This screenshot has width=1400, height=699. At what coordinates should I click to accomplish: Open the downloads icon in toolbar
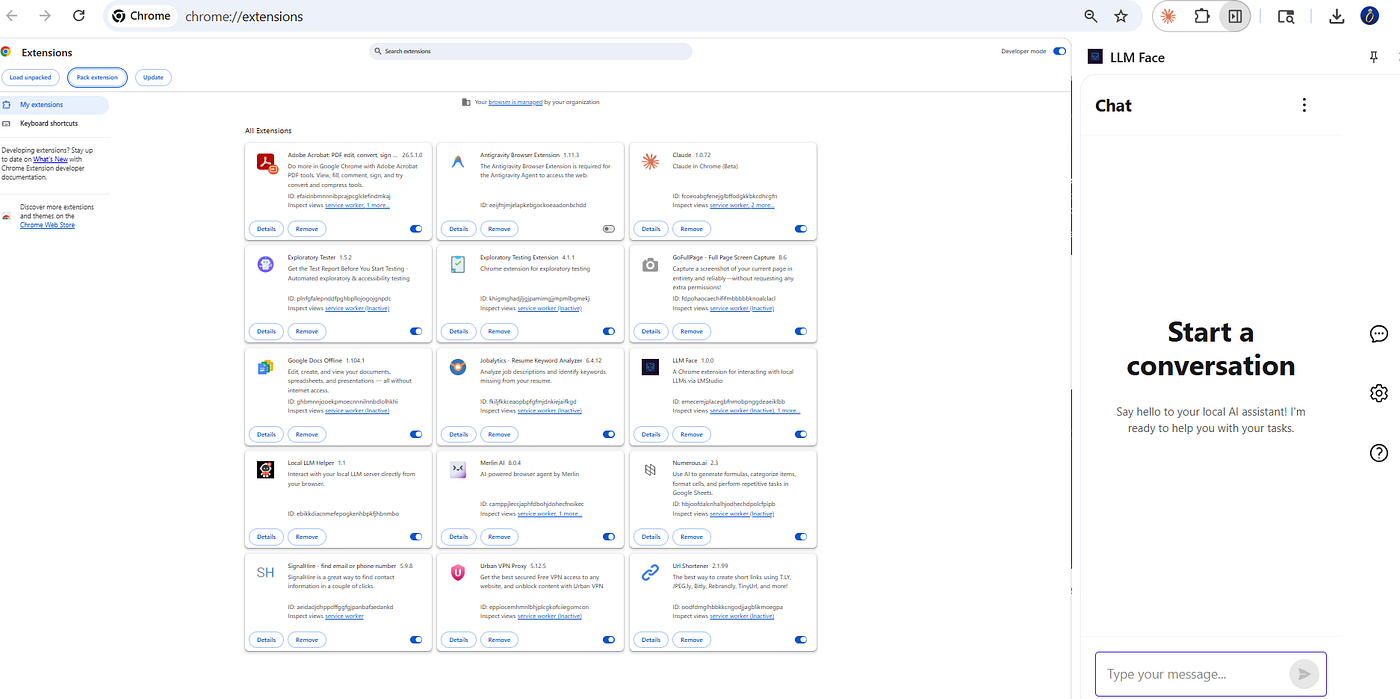click(x=1336, y=16)
